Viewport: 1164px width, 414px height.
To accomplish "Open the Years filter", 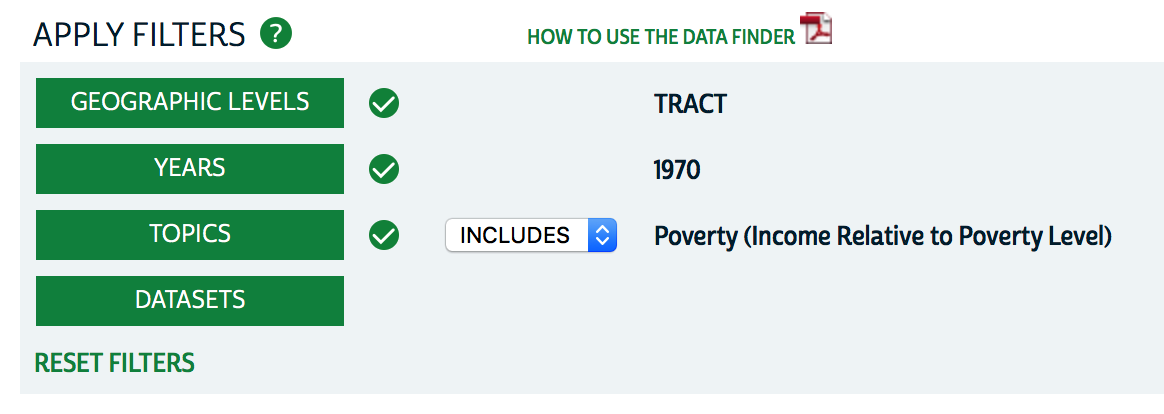I will [190, 169].
